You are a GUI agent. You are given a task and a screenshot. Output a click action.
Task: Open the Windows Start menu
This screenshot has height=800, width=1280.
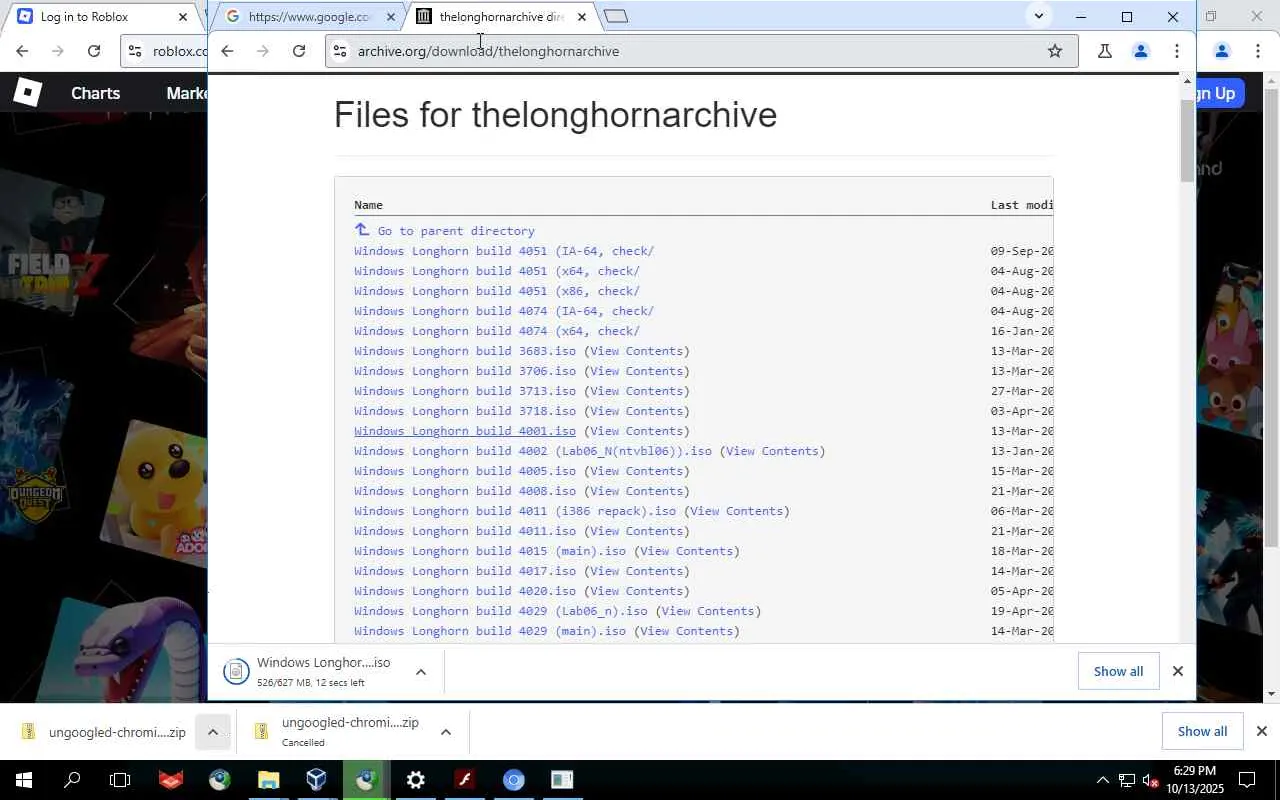click(24, 780)
